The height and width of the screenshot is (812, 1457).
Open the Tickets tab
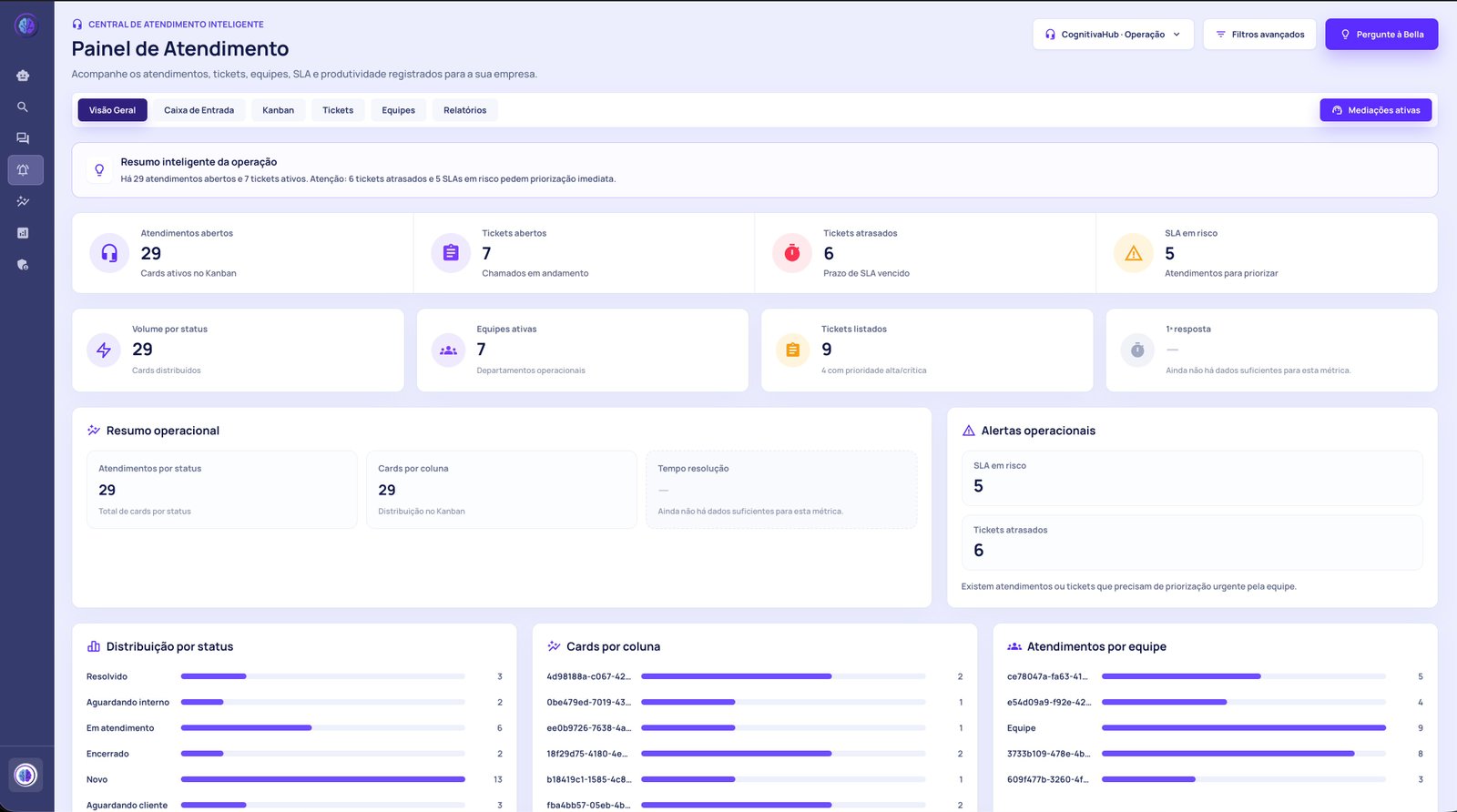coord(338,110)
